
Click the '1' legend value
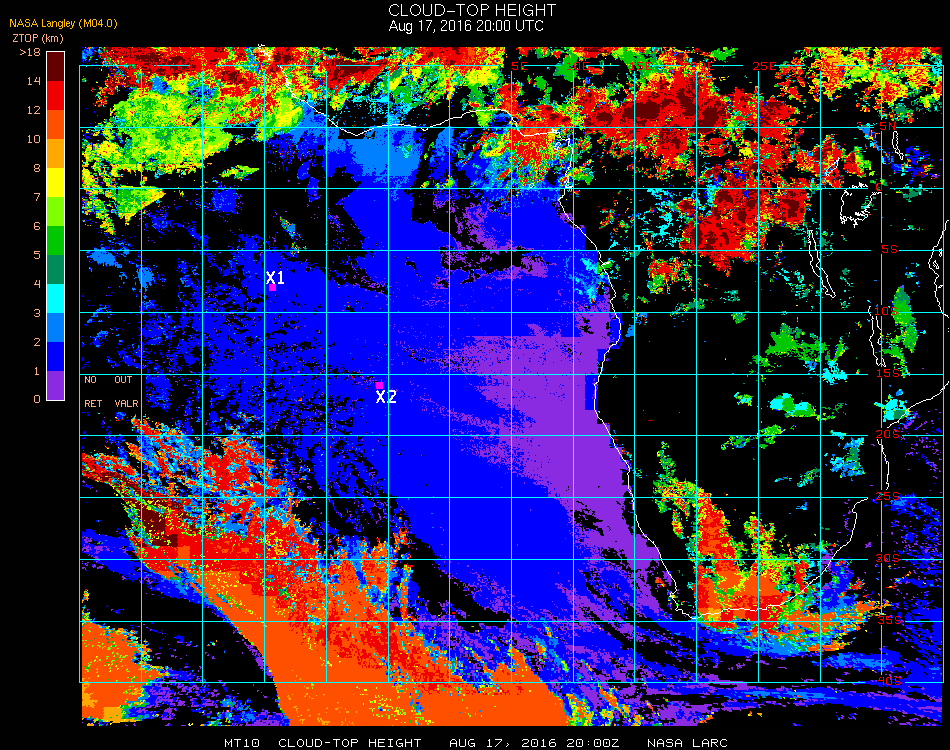click(x=37, y=371)
